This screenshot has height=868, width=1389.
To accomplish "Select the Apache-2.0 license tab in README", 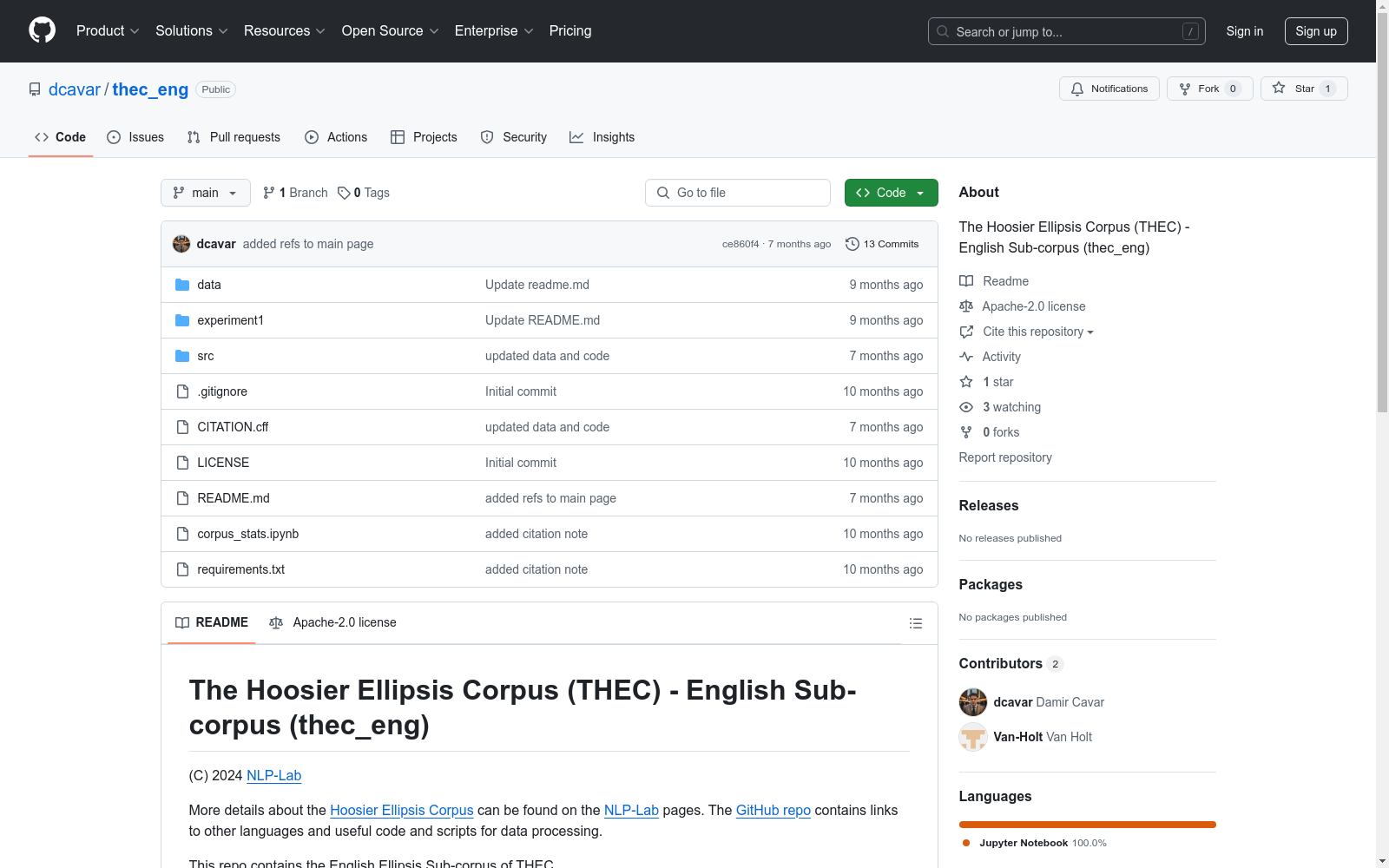I will [332, 622].
